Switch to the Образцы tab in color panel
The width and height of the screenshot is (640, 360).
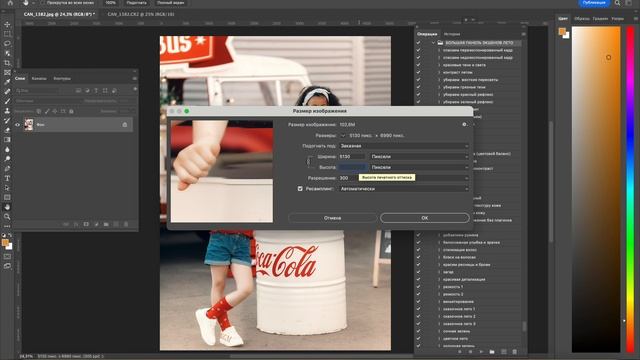(x=582, y=18)
